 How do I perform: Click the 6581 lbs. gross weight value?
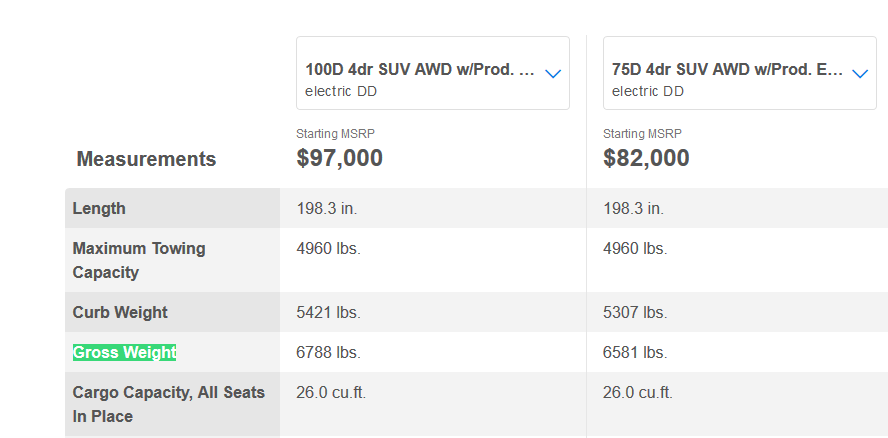tap(635, 352)
